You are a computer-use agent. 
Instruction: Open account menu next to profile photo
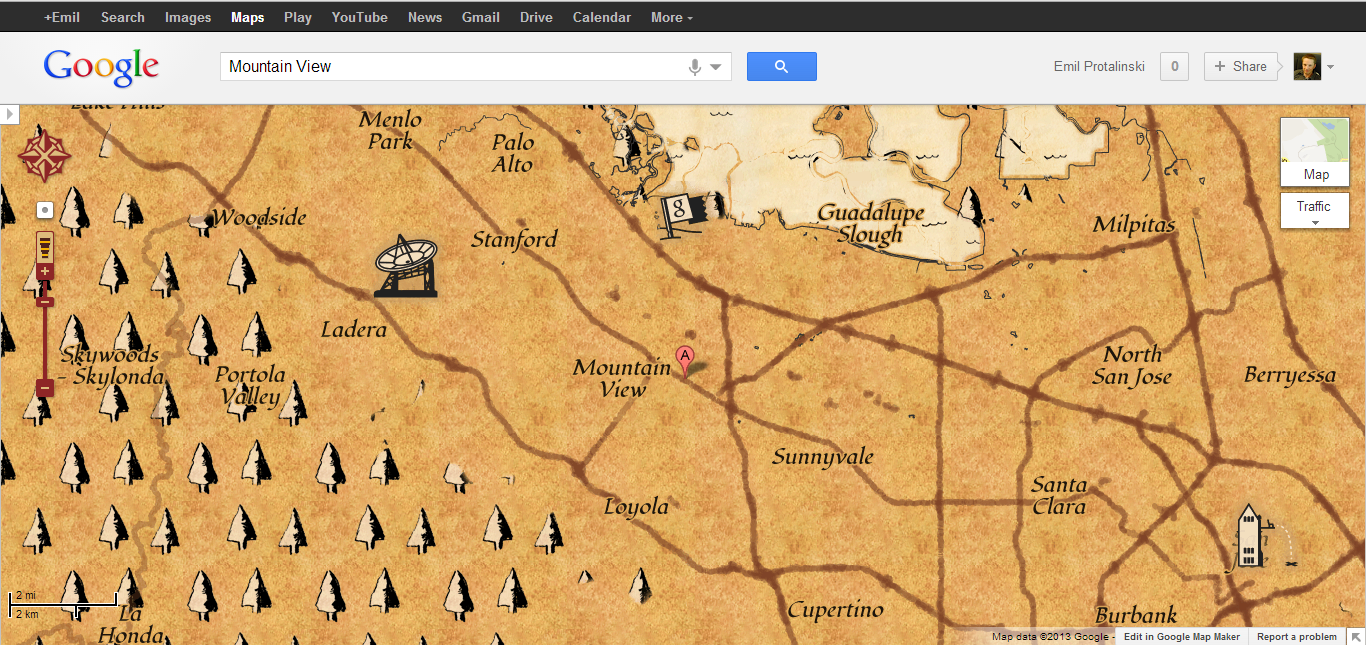coord(1330,67)
